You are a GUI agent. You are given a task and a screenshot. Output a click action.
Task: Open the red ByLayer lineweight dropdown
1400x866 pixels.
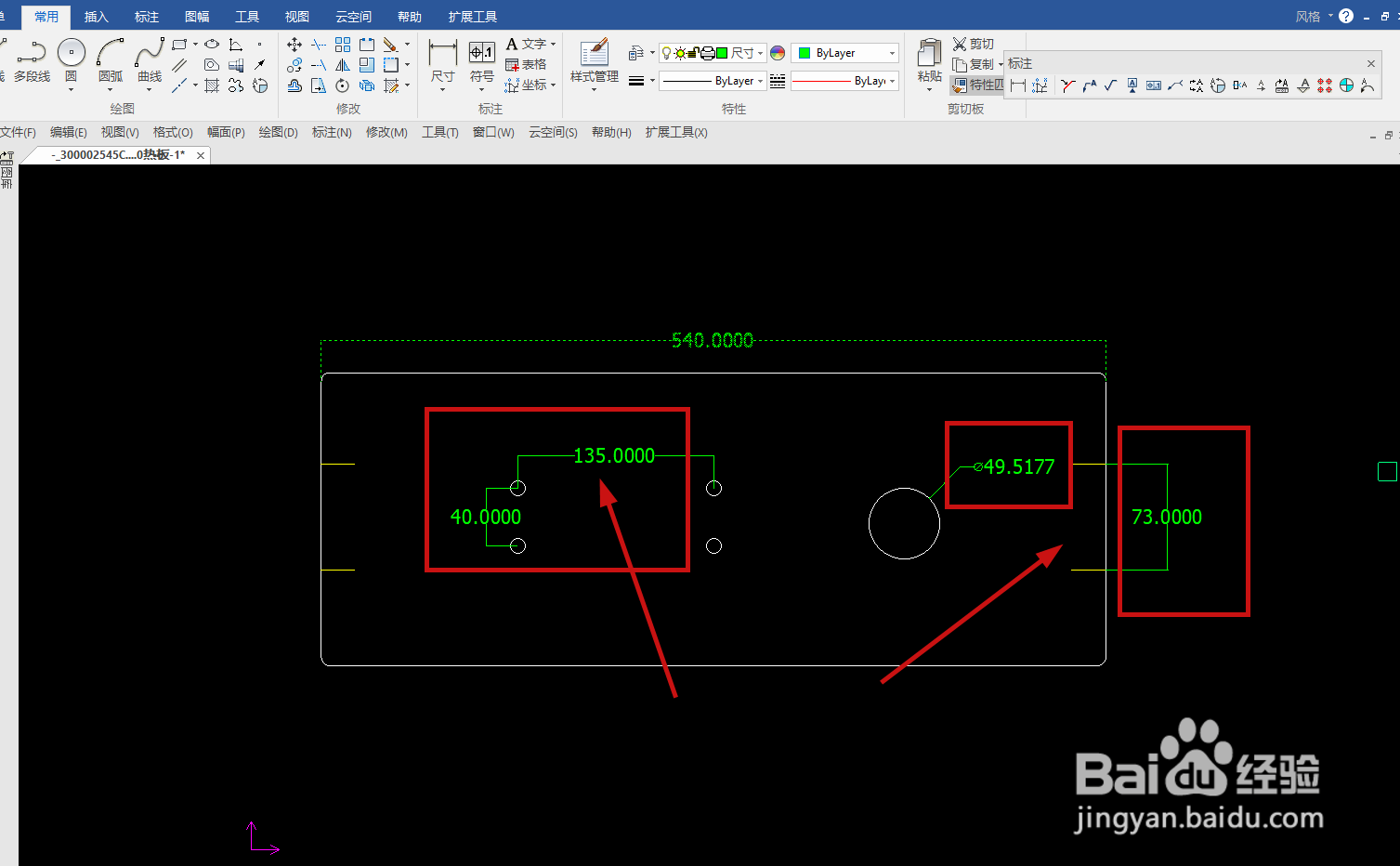point(844,81)
